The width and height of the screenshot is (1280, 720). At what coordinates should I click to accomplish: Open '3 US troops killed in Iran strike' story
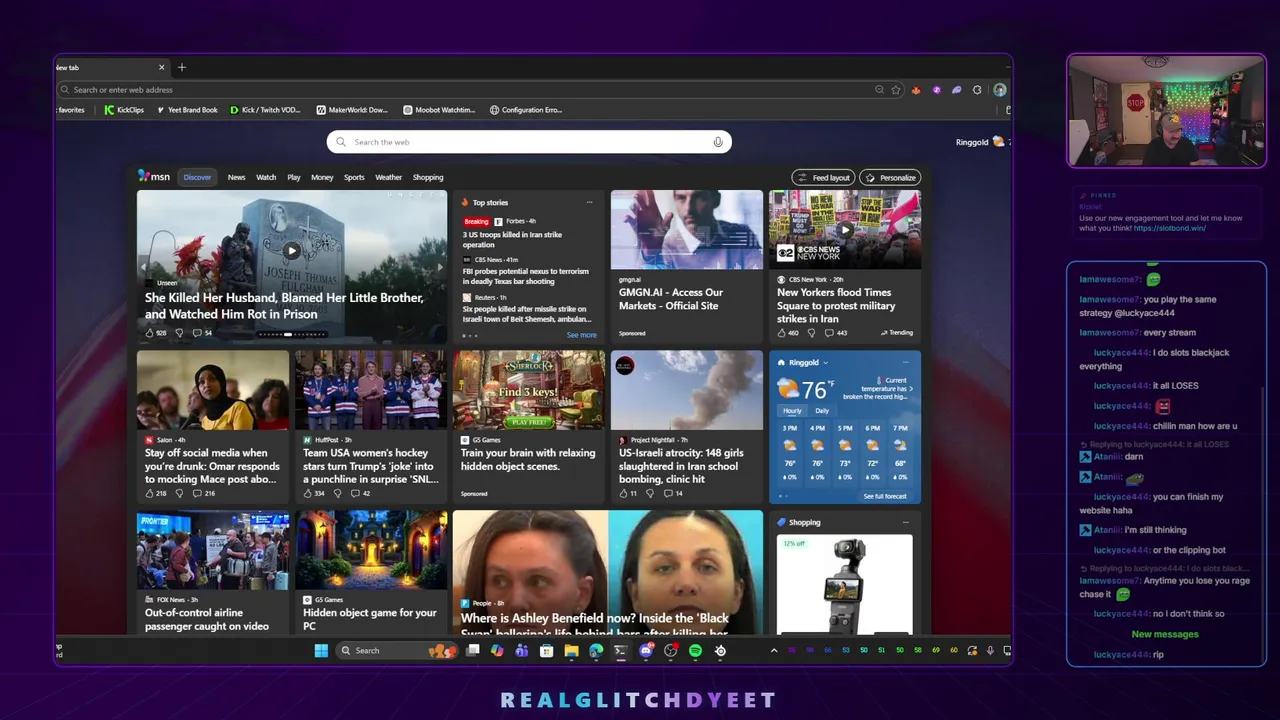[512, 239]
